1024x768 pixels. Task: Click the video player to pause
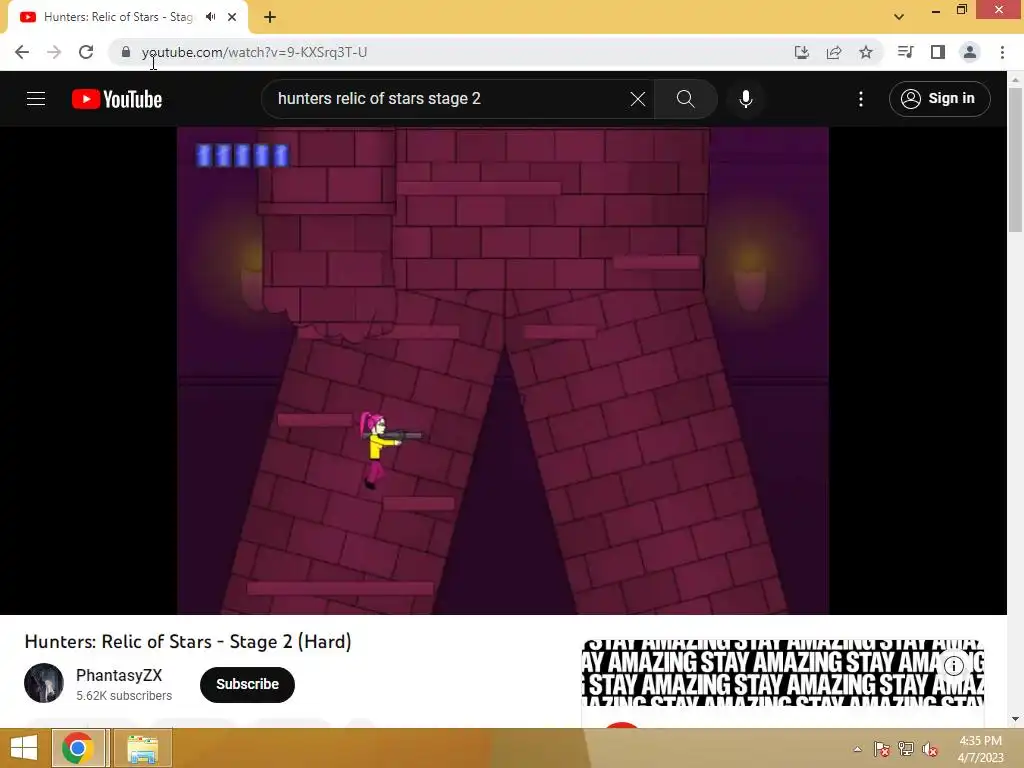click(x=503, y=370)
